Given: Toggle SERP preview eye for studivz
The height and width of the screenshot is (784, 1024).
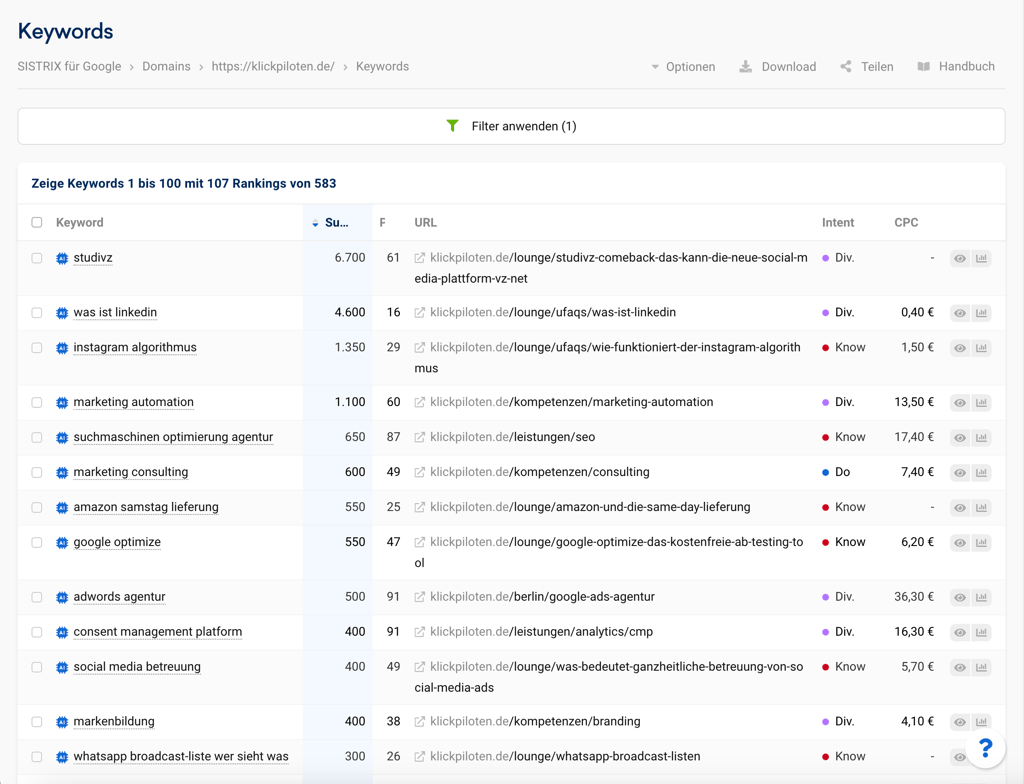Looking at the screenshot, I should pos(960,258).
